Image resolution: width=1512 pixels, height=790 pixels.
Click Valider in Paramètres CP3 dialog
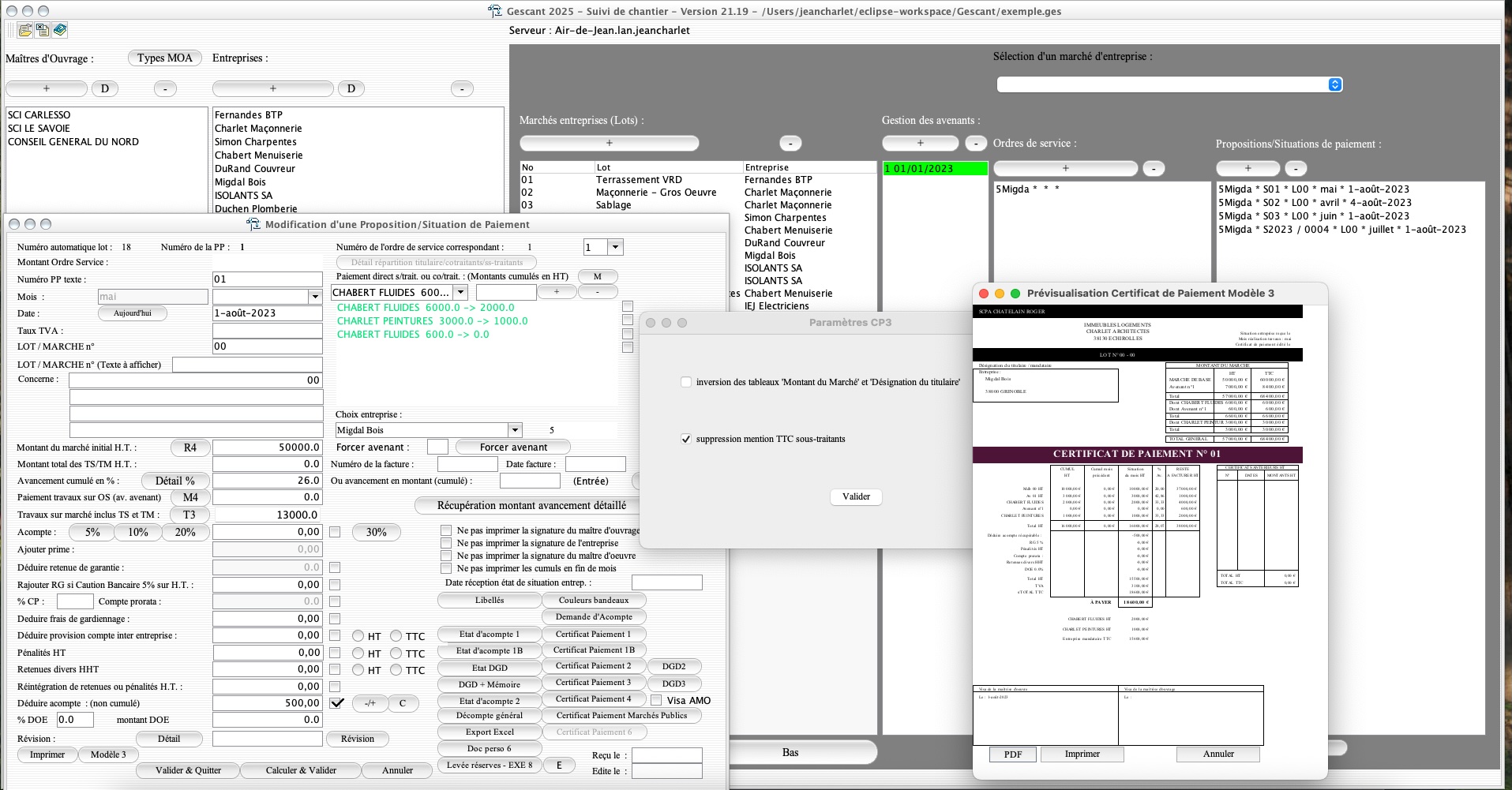[x=856, y=496]
